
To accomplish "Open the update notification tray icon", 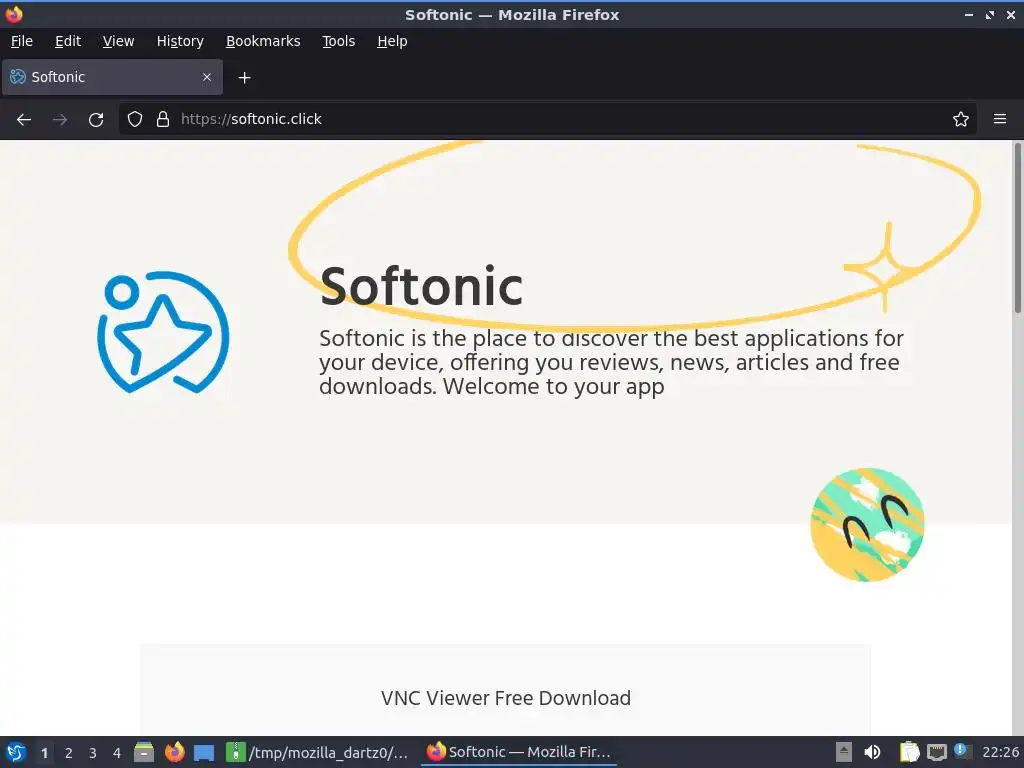I will [x=962, y=751].
